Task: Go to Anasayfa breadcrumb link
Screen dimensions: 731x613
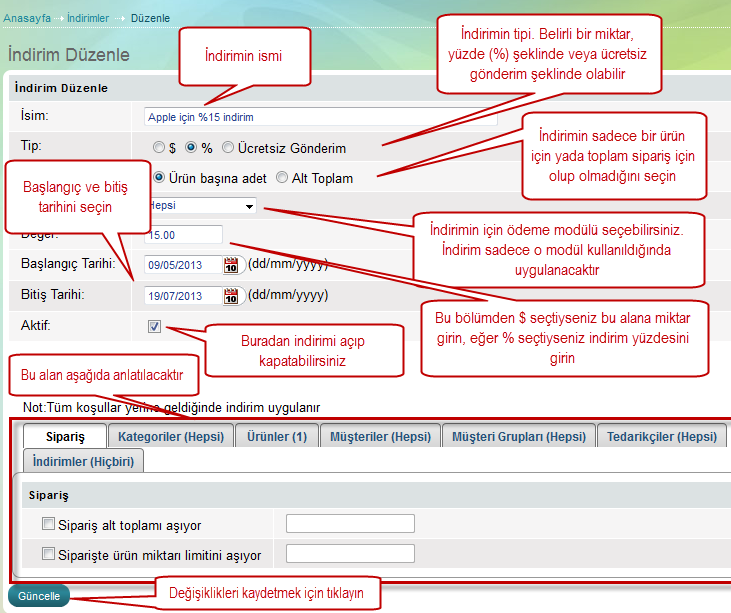Action: [x=28, y=18]
